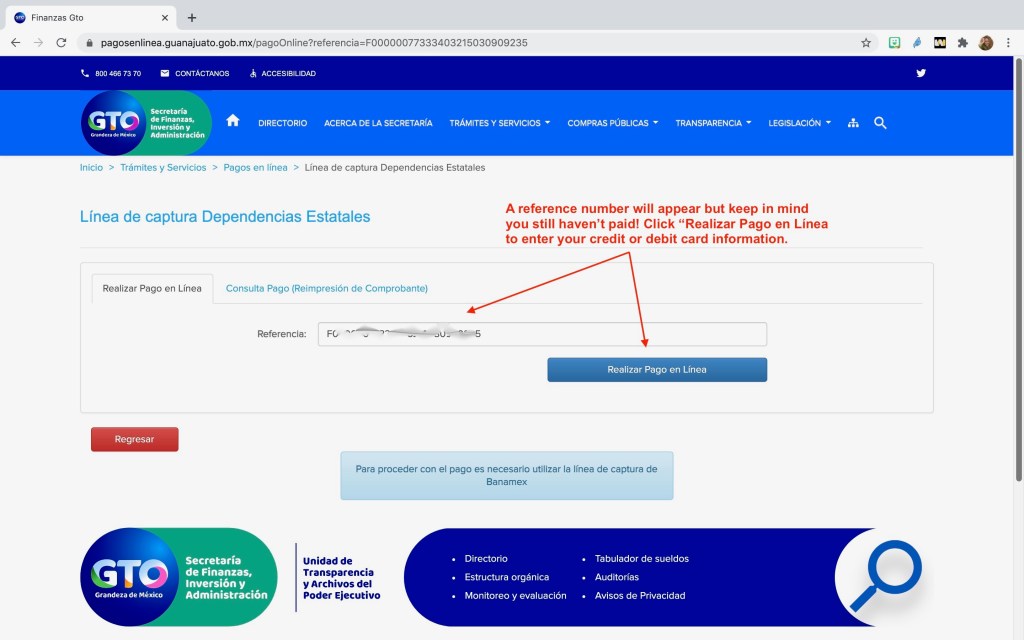
Task: Reload the page using browser refresh icon
Action: (x=61, y=43)
